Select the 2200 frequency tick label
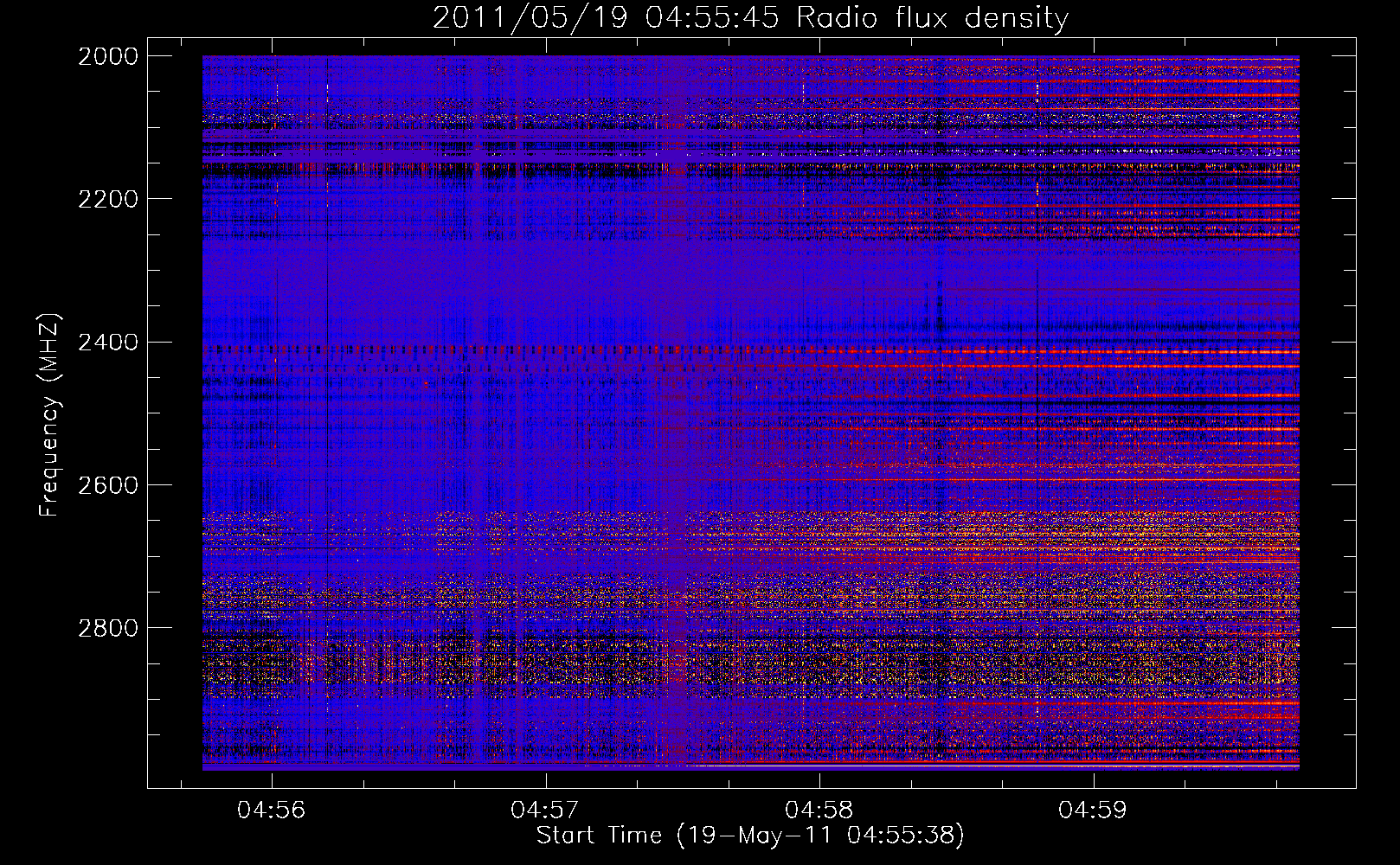 click(x=107, y=199)
